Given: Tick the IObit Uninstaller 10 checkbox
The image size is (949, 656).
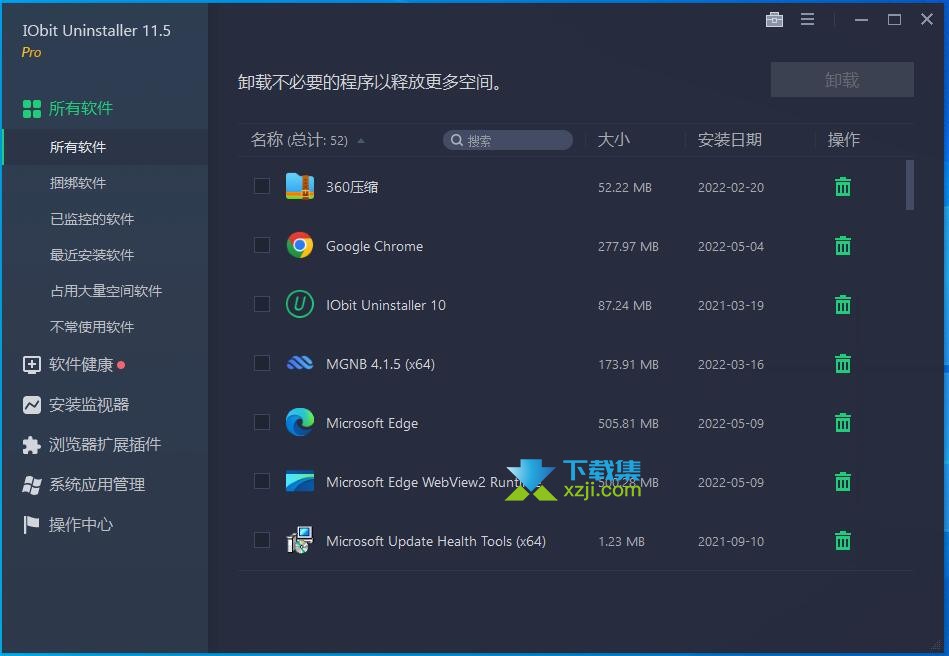Looking at the screenshot, I should 262,304.
